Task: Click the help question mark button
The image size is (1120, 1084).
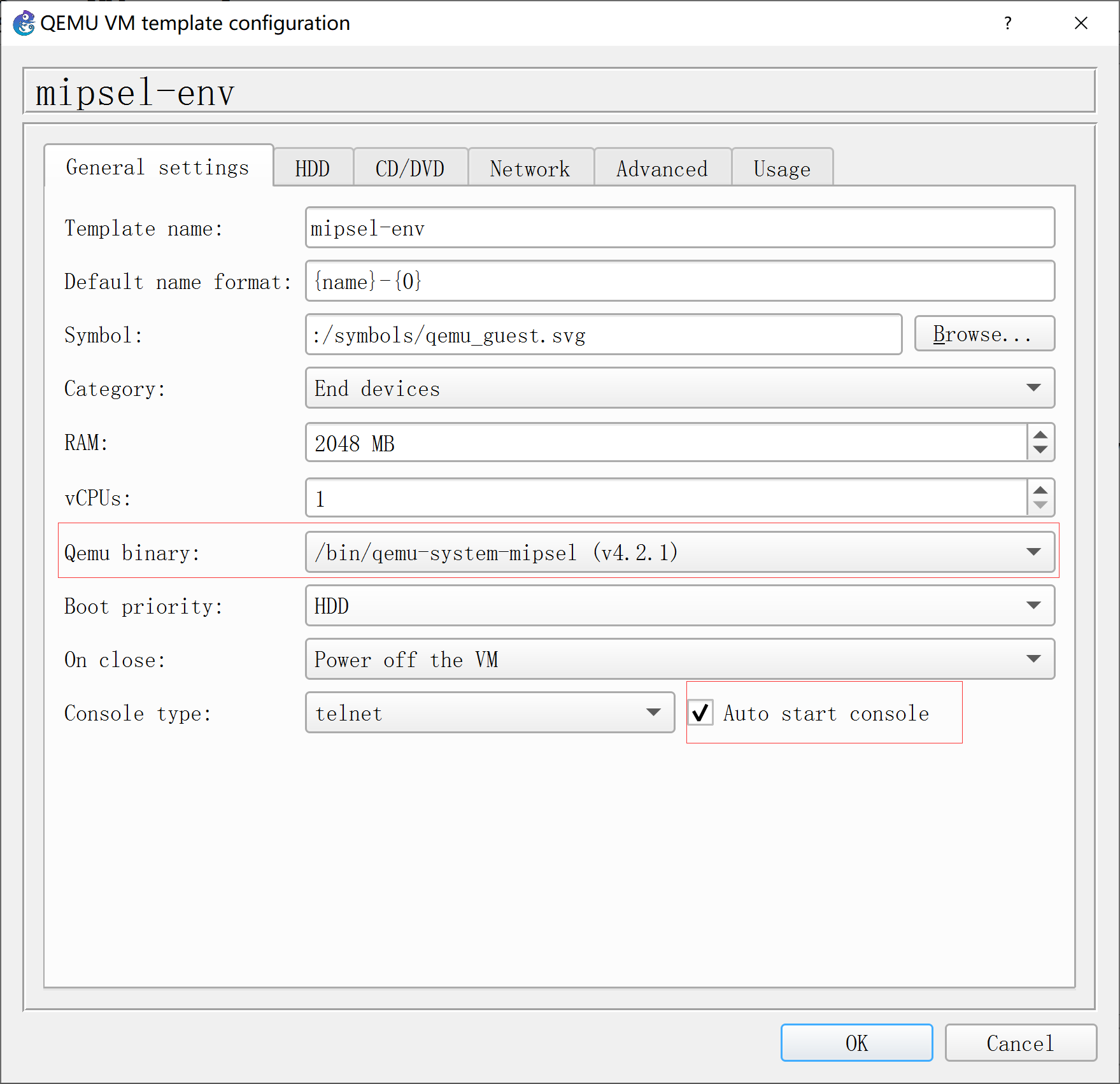Action: 1008,23
